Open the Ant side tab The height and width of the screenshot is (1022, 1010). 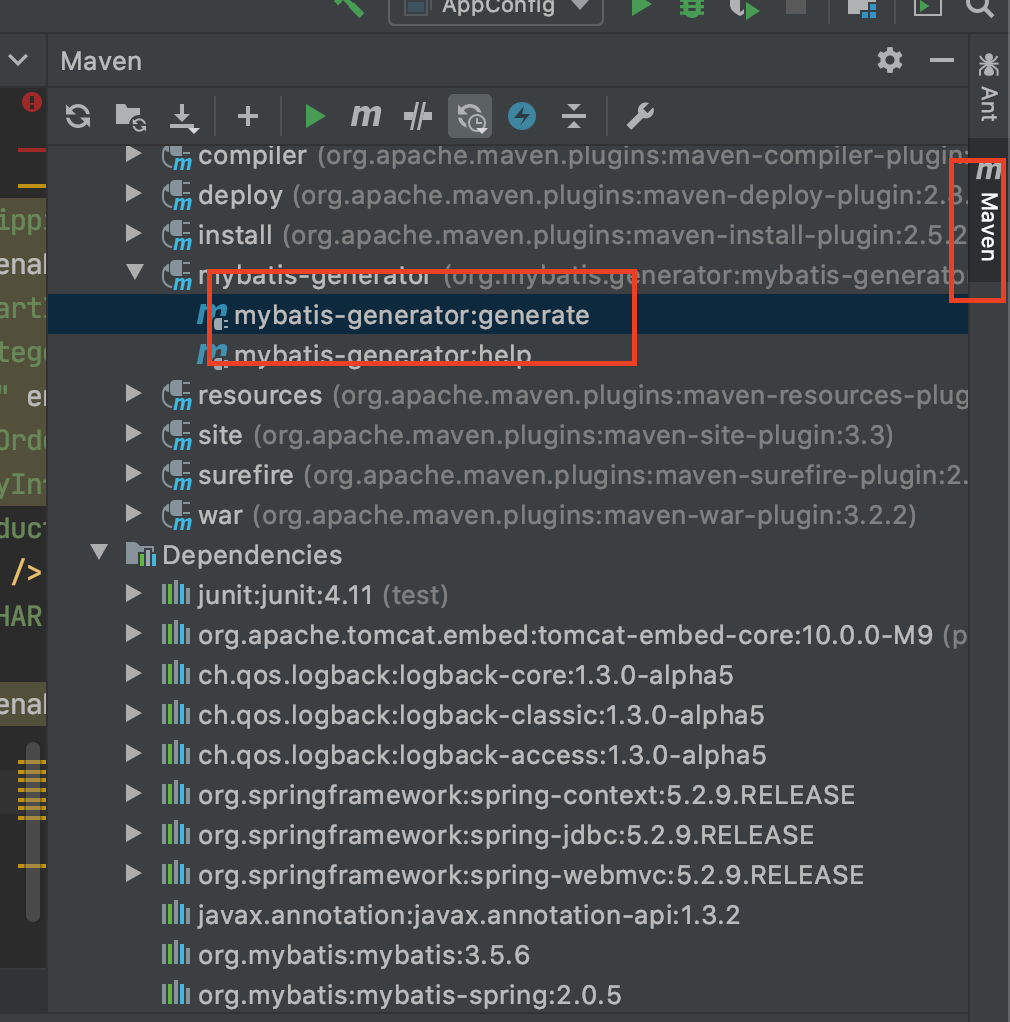pos(988,87)
